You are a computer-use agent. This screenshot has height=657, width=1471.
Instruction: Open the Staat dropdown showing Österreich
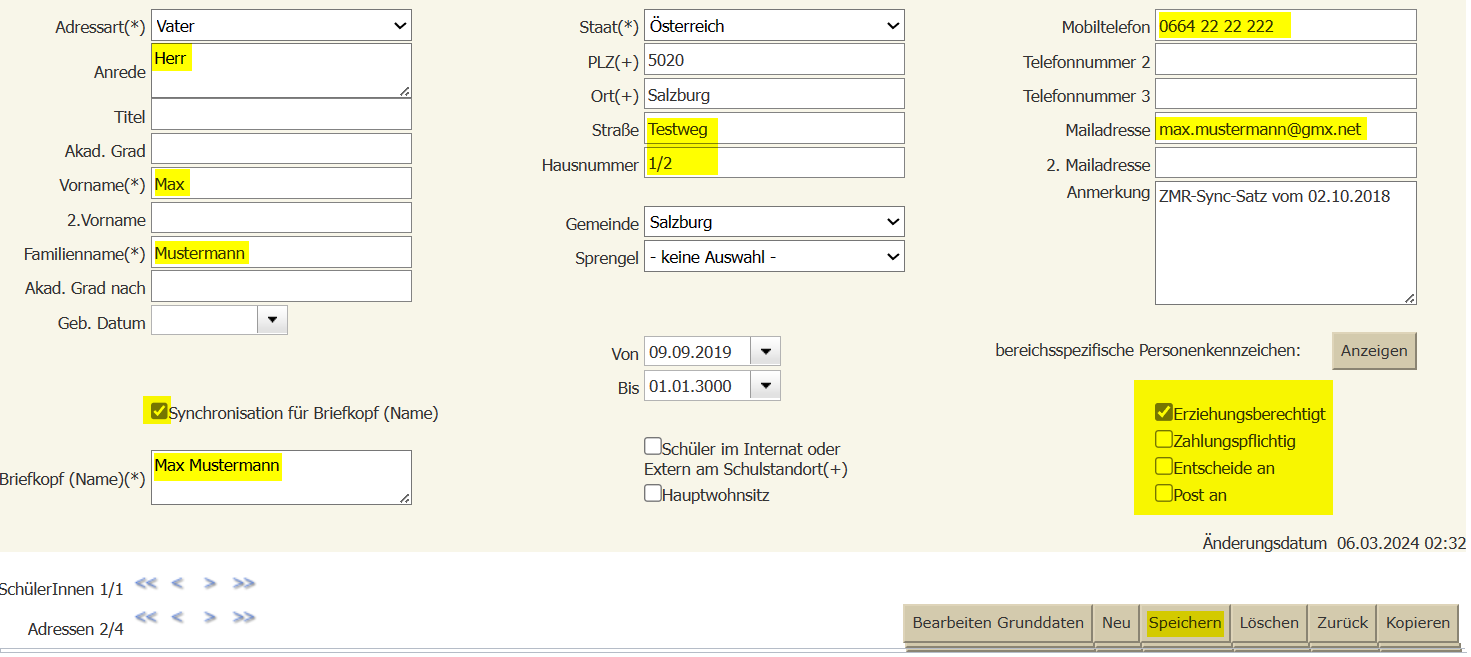[x=774, y=26]
